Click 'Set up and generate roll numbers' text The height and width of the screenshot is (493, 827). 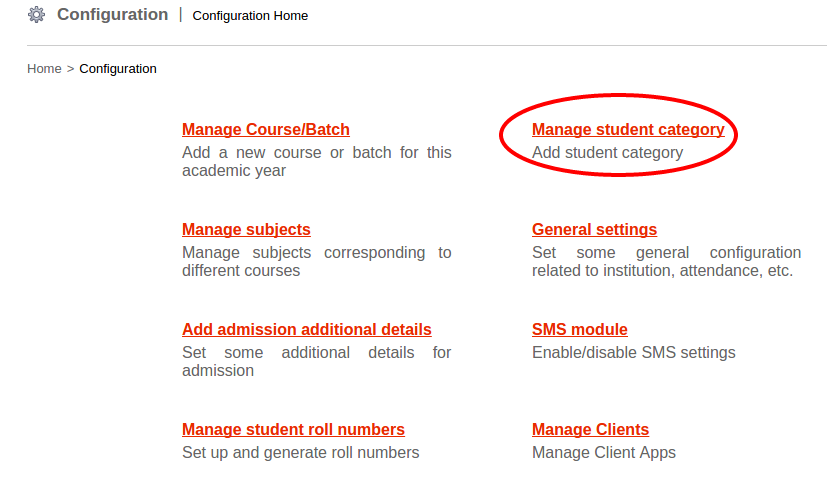[x=300, y=453]
